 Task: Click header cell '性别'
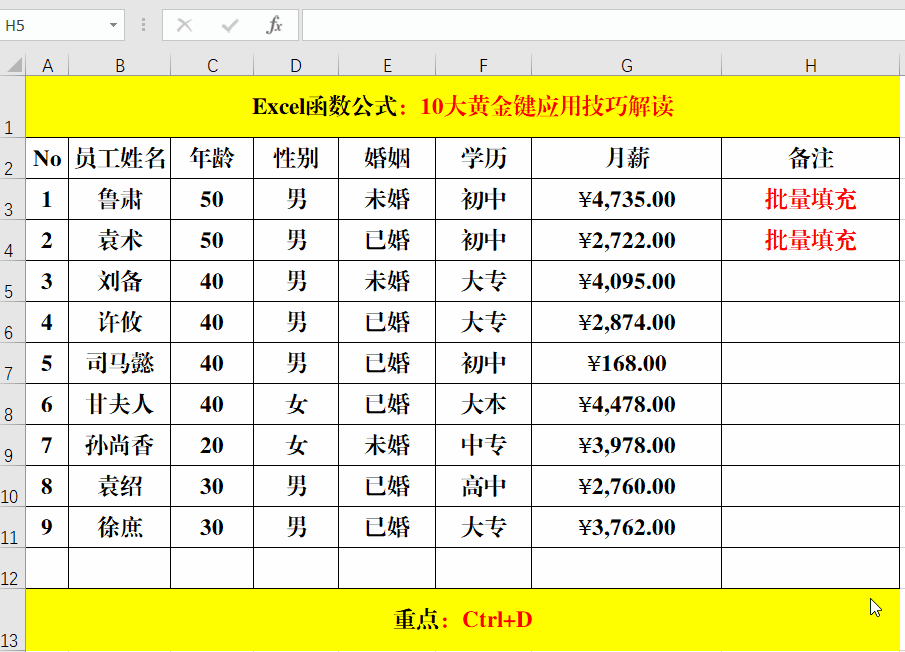pyautogui.click(x=296, y=158)
